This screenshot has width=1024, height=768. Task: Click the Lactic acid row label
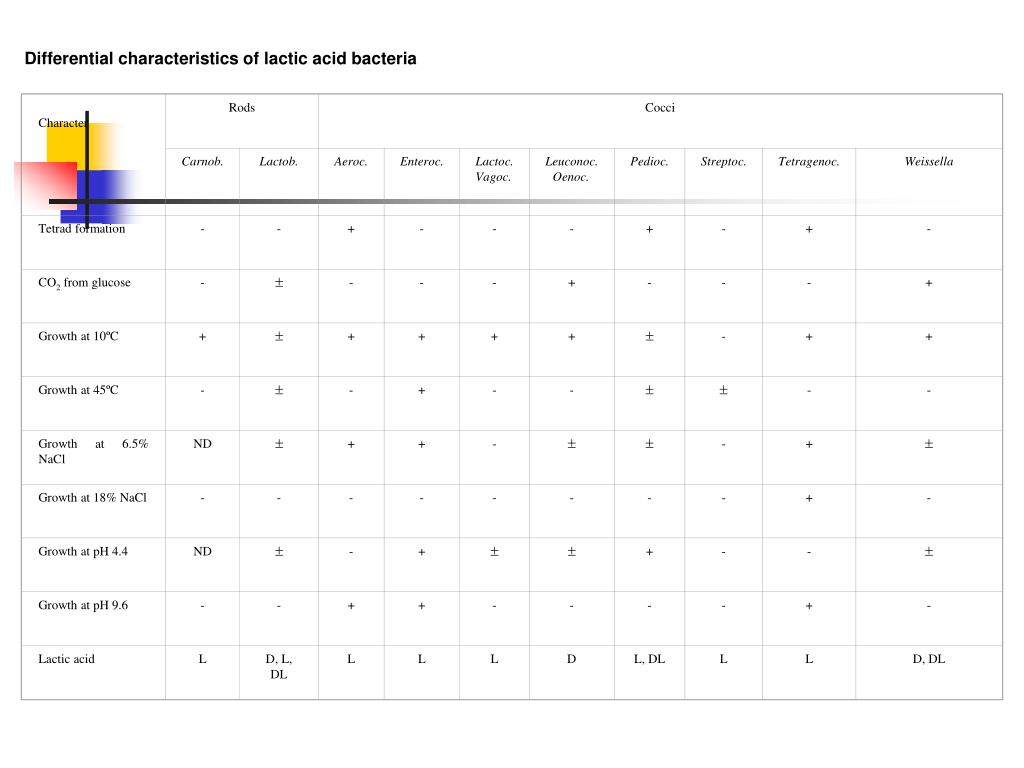tap(66, 659)
